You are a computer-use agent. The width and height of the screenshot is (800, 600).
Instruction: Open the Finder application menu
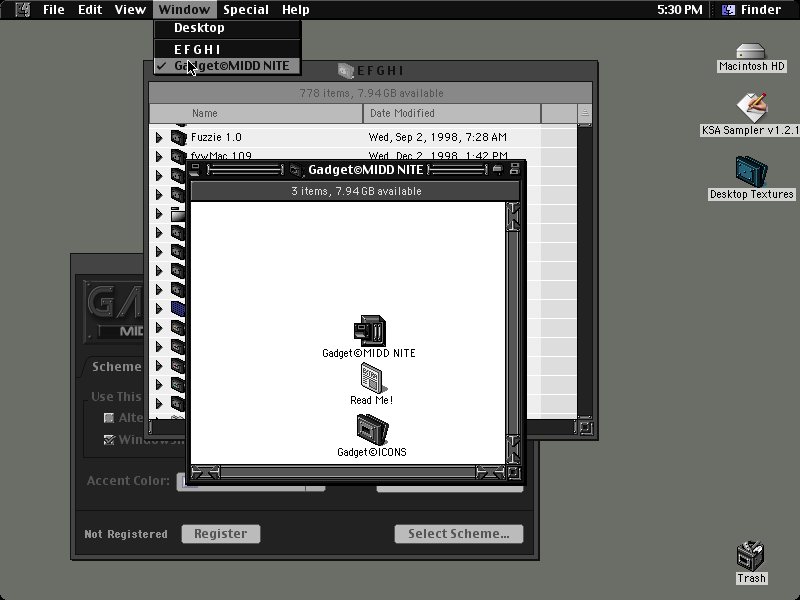[x=753, y=10]
